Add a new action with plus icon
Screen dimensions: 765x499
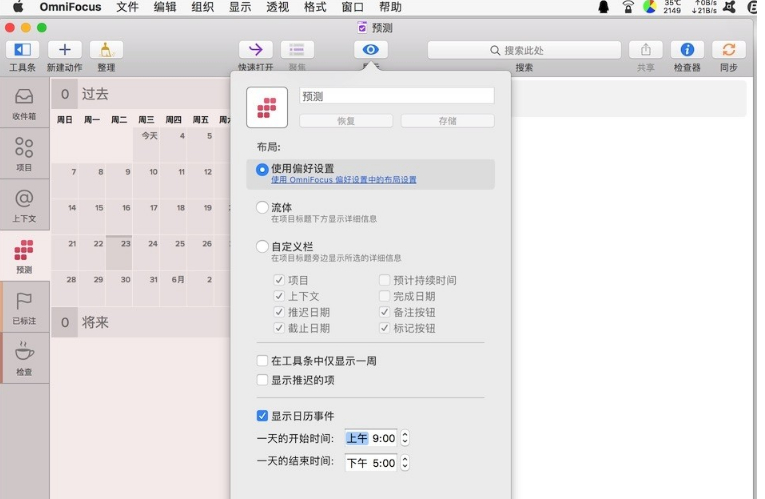coord(64,50)
